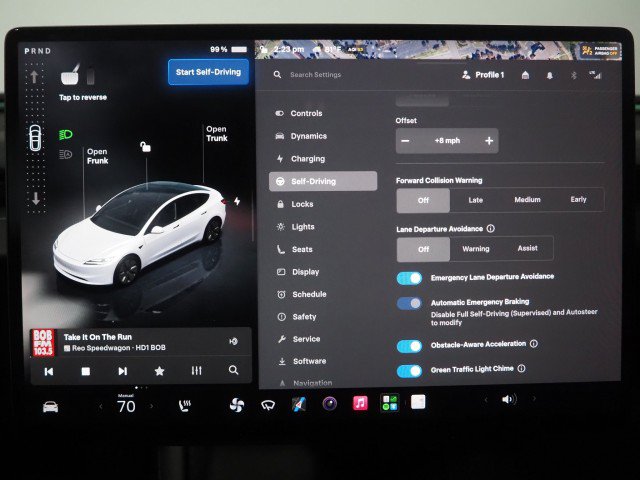Tap the auto high beam icon
This screenshot has width=640, height=480.
[x=66, y=154]
